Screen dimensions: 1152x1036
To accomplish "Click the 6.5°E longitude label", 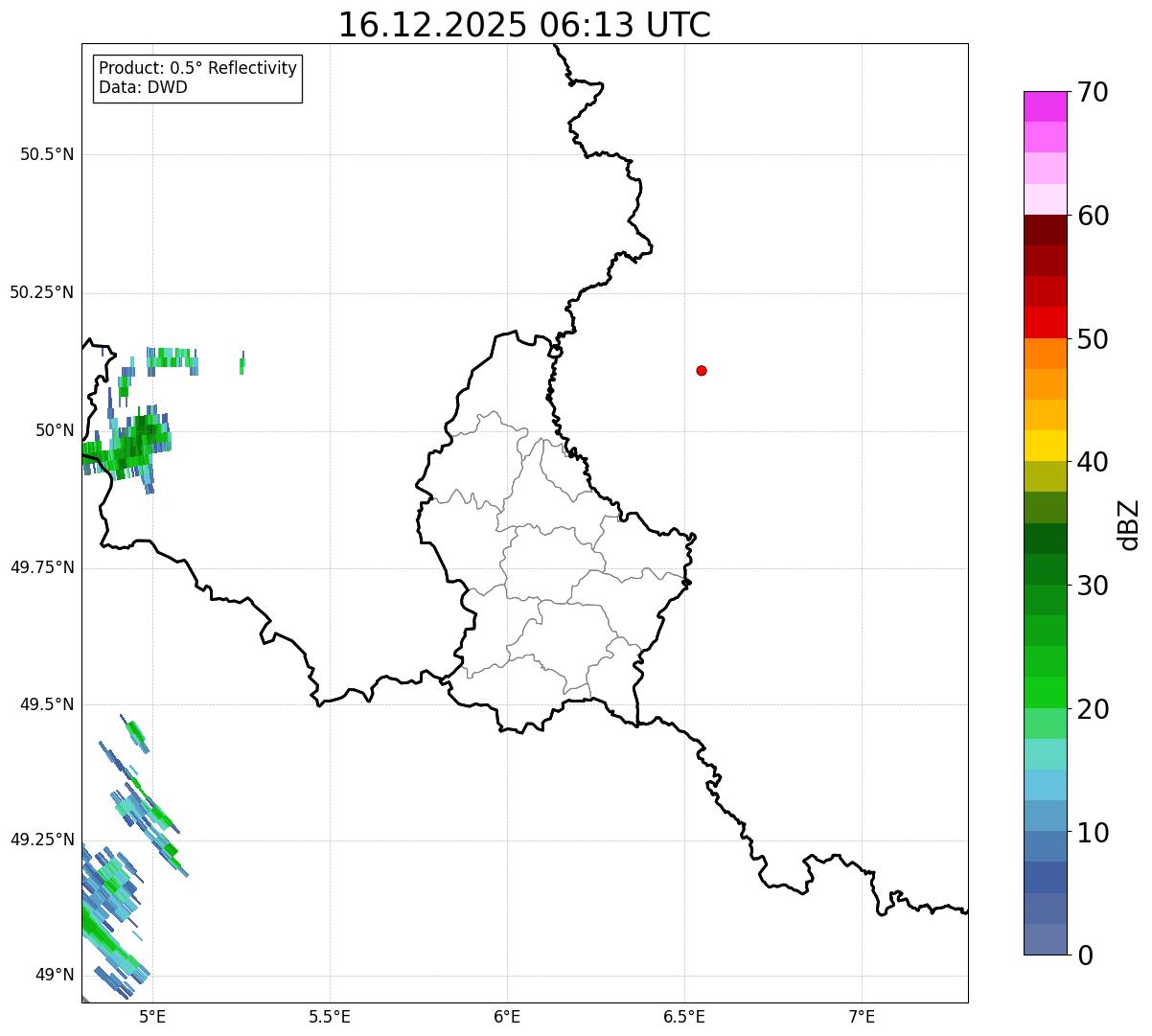I will tap(684, 1016).
